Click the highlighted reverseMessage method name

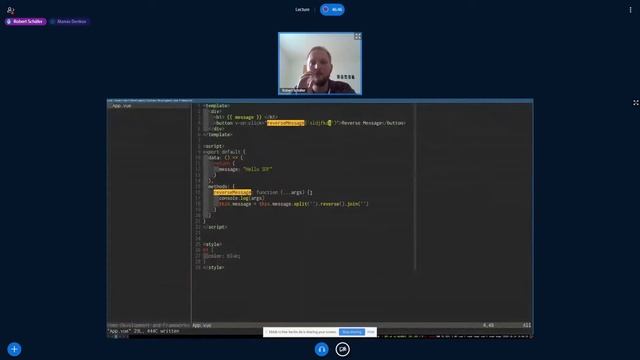(232, 192)
